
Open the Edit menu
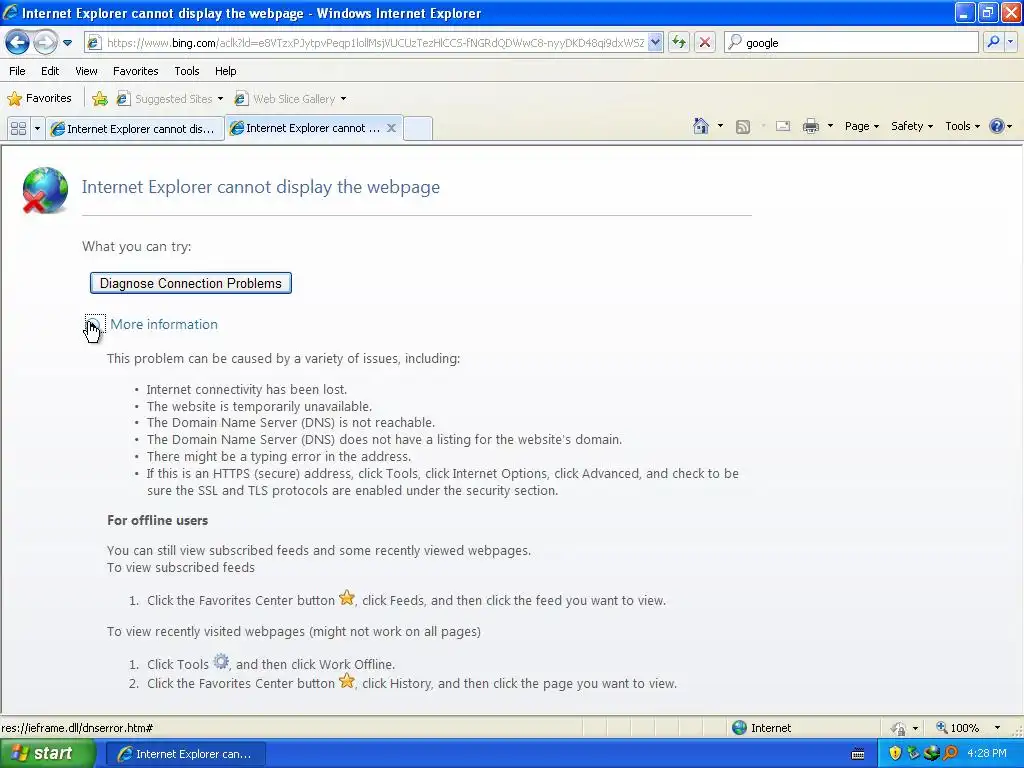50,71
